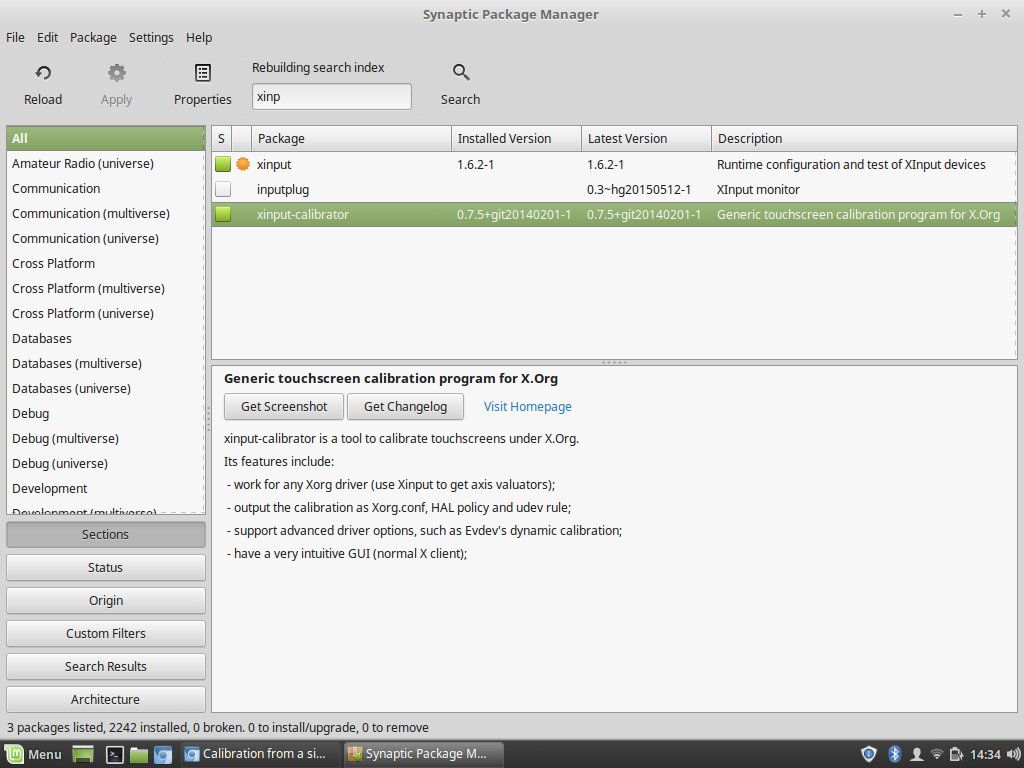Select the xinput-calibrator package name

tap(303, 215)
